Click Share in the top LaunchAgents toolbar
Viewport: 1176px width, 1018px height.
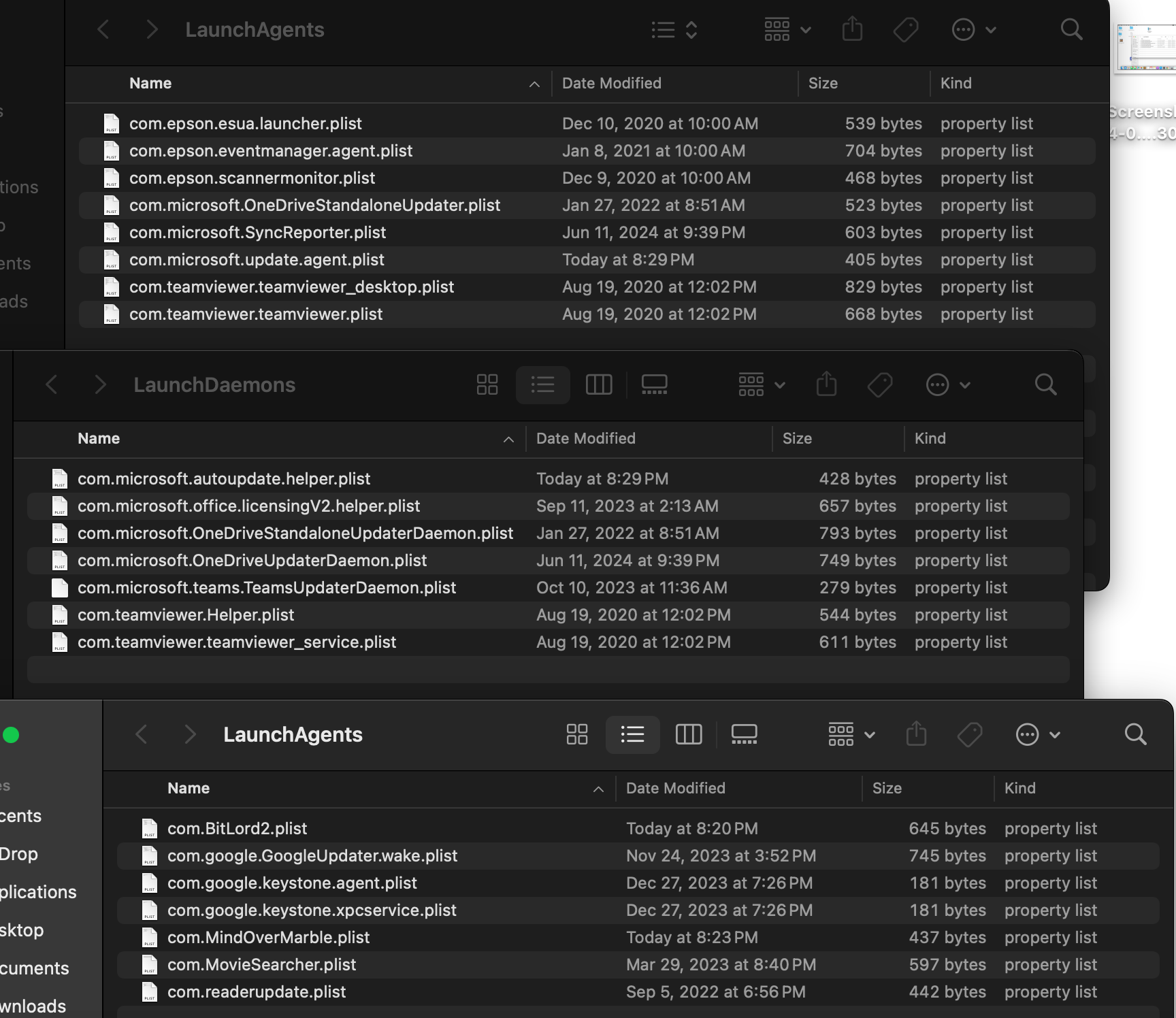click(852, 29)
